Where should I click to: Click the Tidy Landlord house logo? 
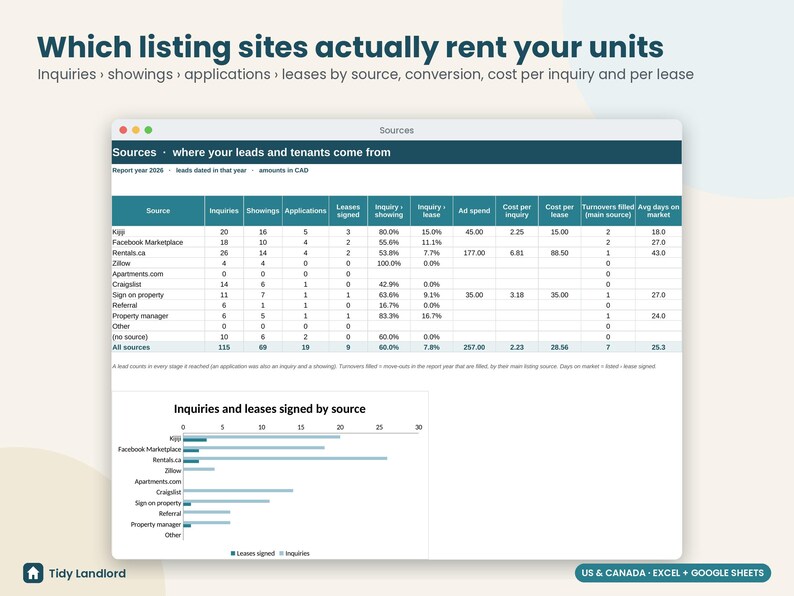(x=33, y=573)
